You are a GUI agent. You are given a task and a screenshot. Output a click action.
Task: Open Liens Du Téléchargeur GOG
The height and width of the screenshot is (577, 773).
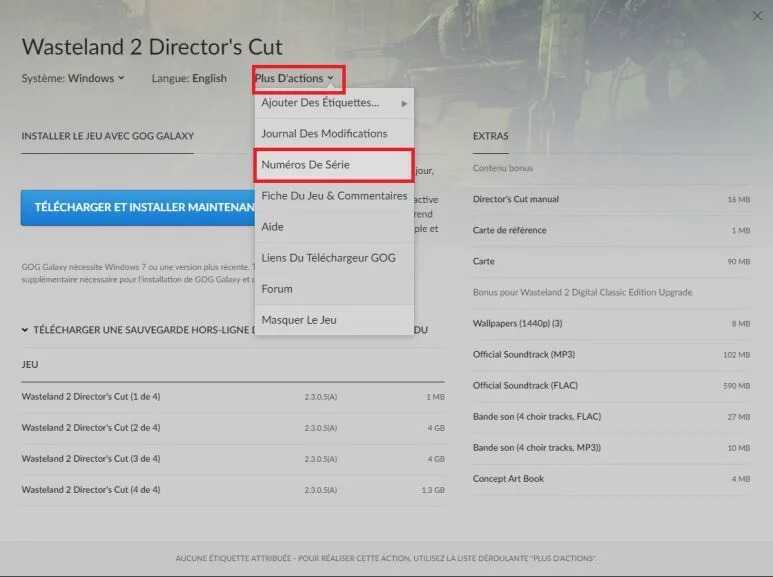[x=328, y=258]
